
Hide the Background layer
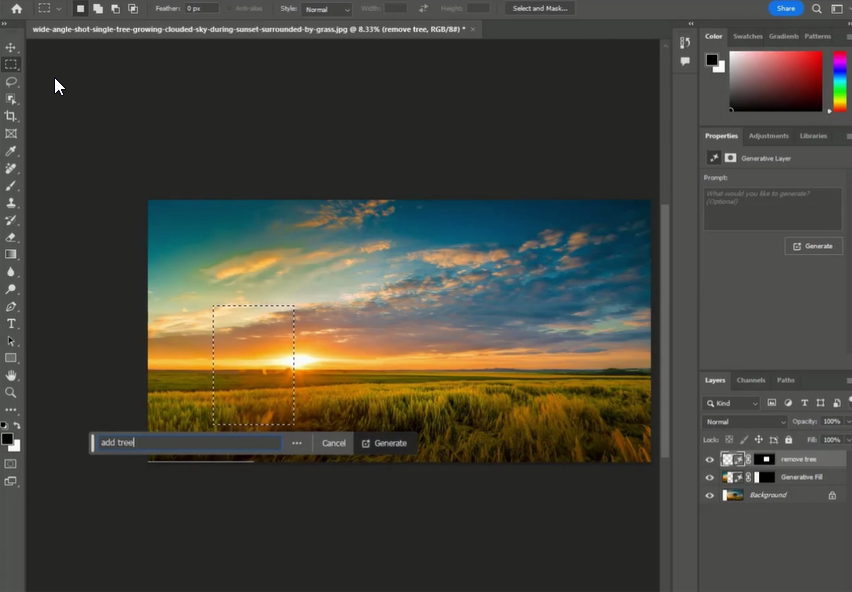point(710,495)
